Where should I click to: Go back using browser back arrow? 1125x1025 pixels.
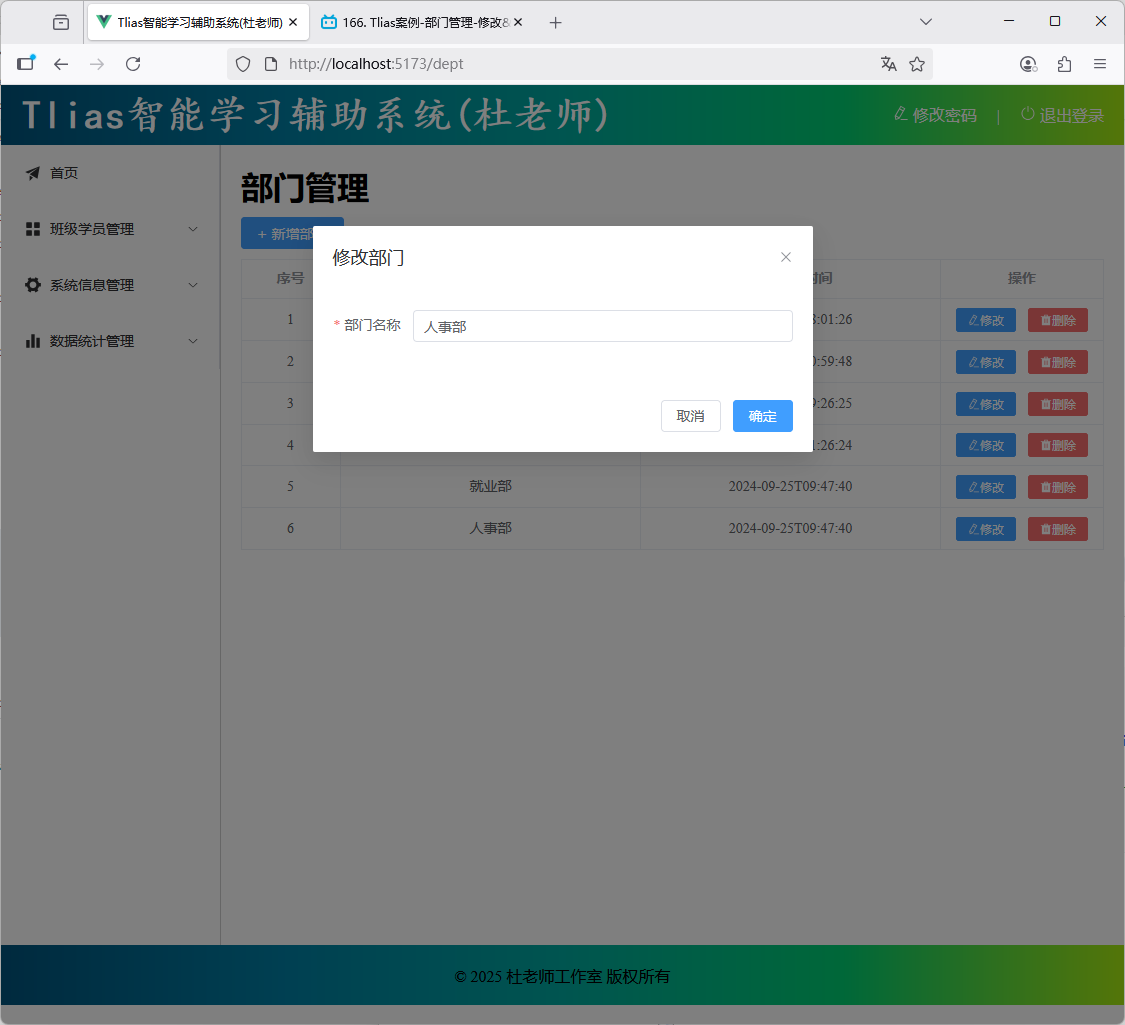(x=61, y=64)
